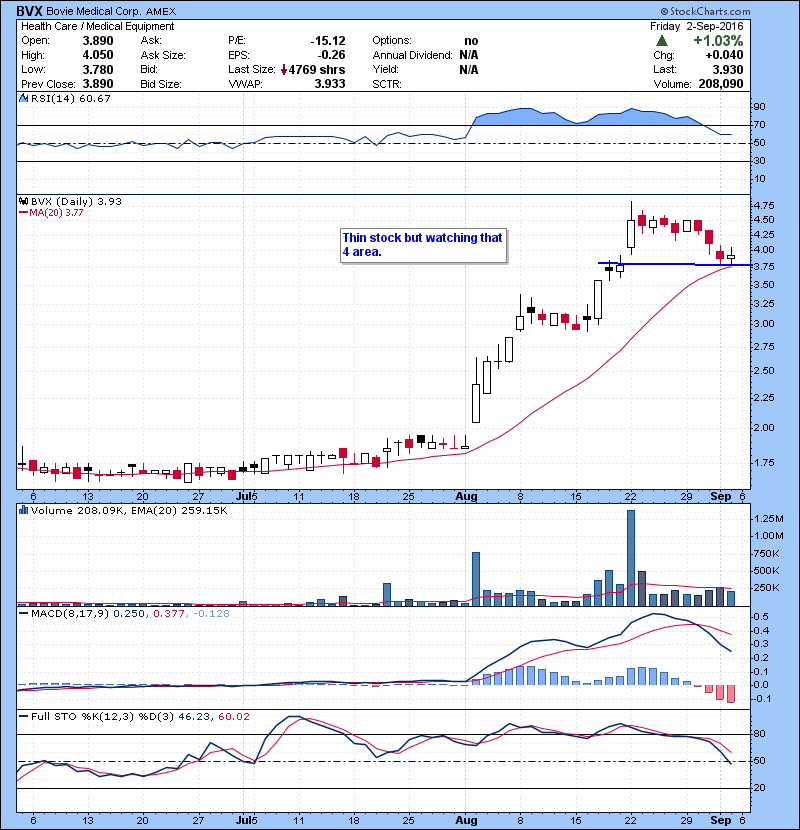The height and width of the screenshot is (830, 800).
Task: Click the Volume bar chart icon
Action: (x=23, y=510)
